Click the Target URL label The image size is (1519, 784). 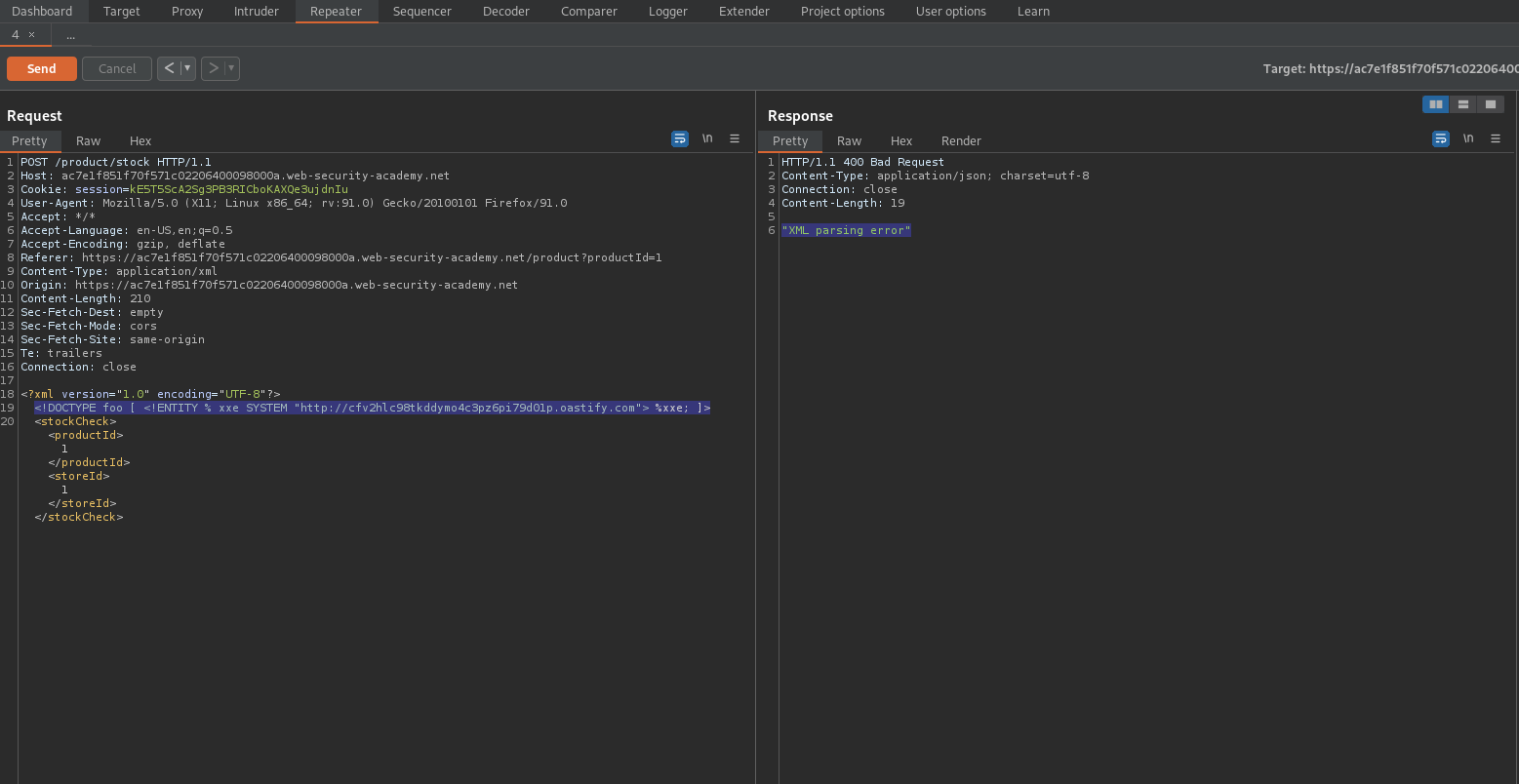1390,68
